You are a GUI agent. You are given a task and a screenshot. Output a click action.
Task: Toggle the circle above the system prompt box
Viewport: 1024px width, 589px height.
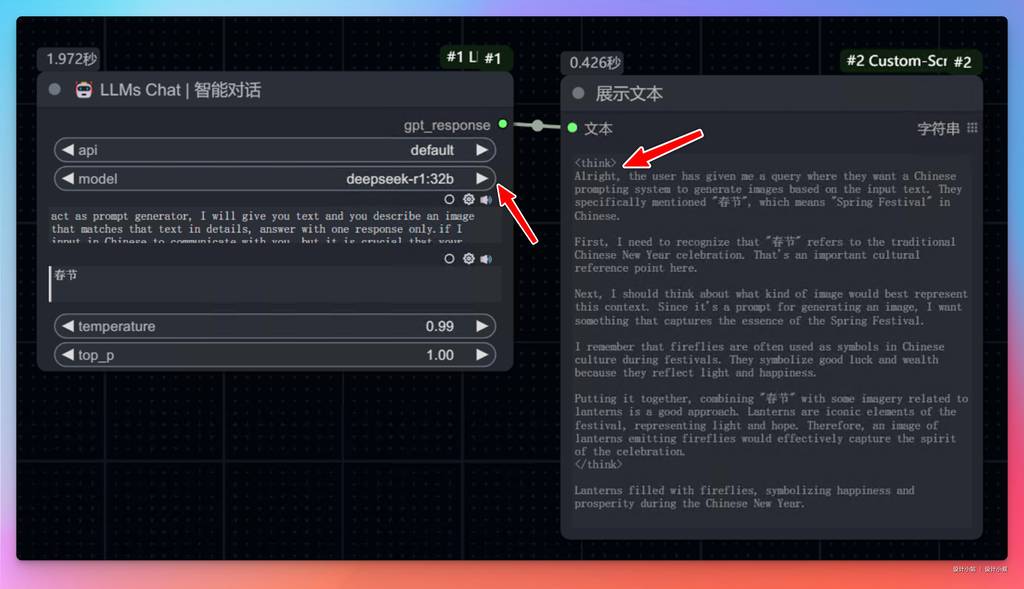(x=450, y=200)
